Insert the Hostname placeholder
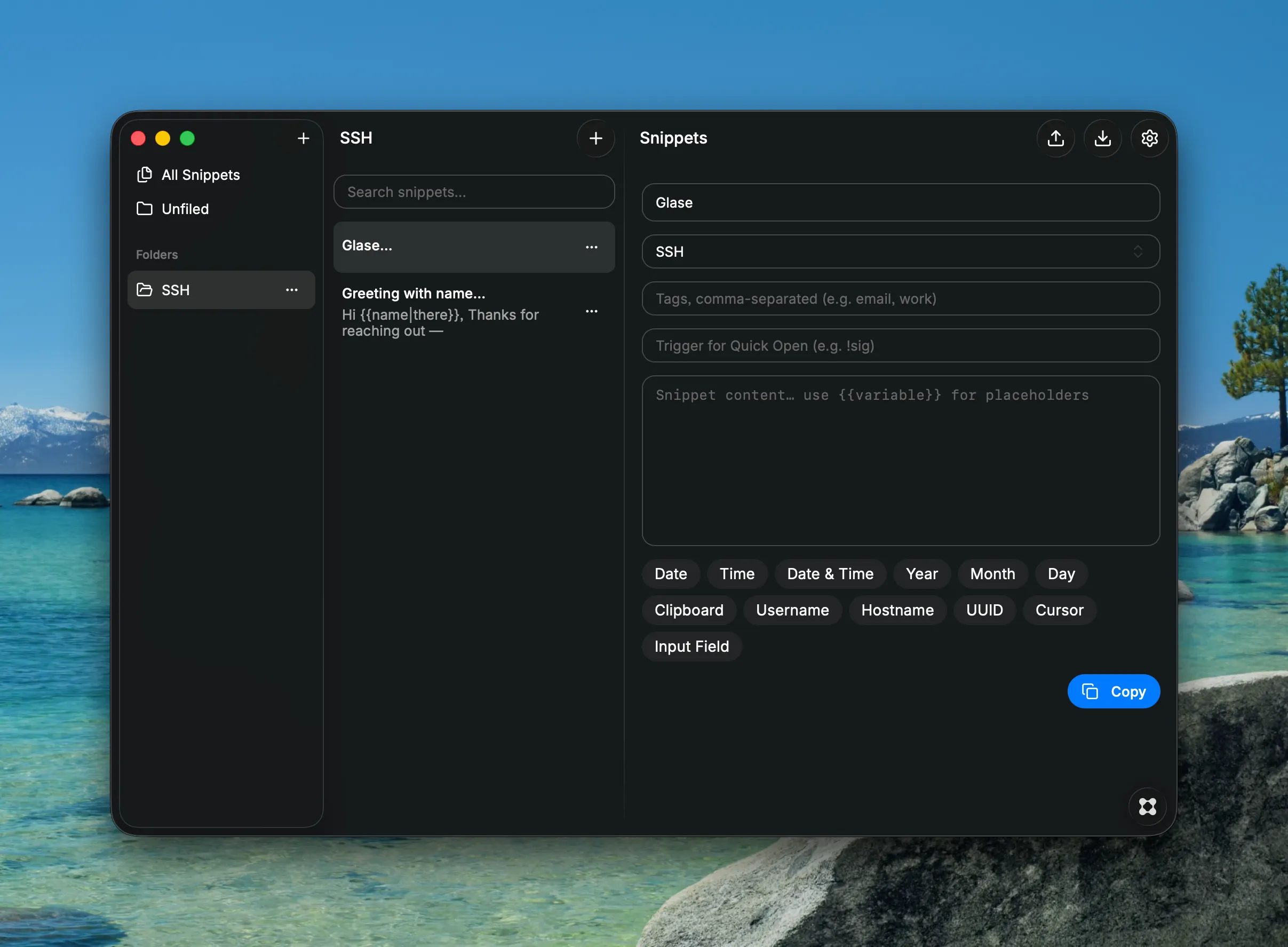Screen dimensions: 1288x947 click(897, 610)
